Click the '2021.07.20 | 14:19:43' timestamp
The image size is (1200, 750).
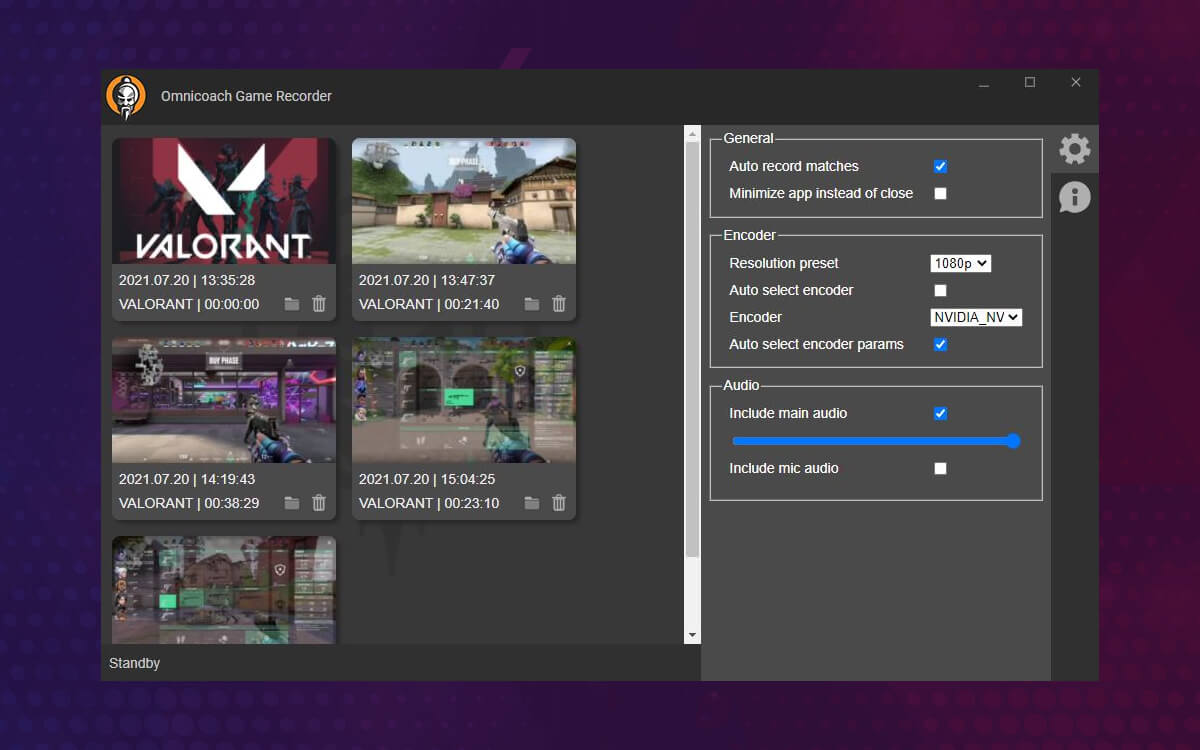click(x=187, y=479)
